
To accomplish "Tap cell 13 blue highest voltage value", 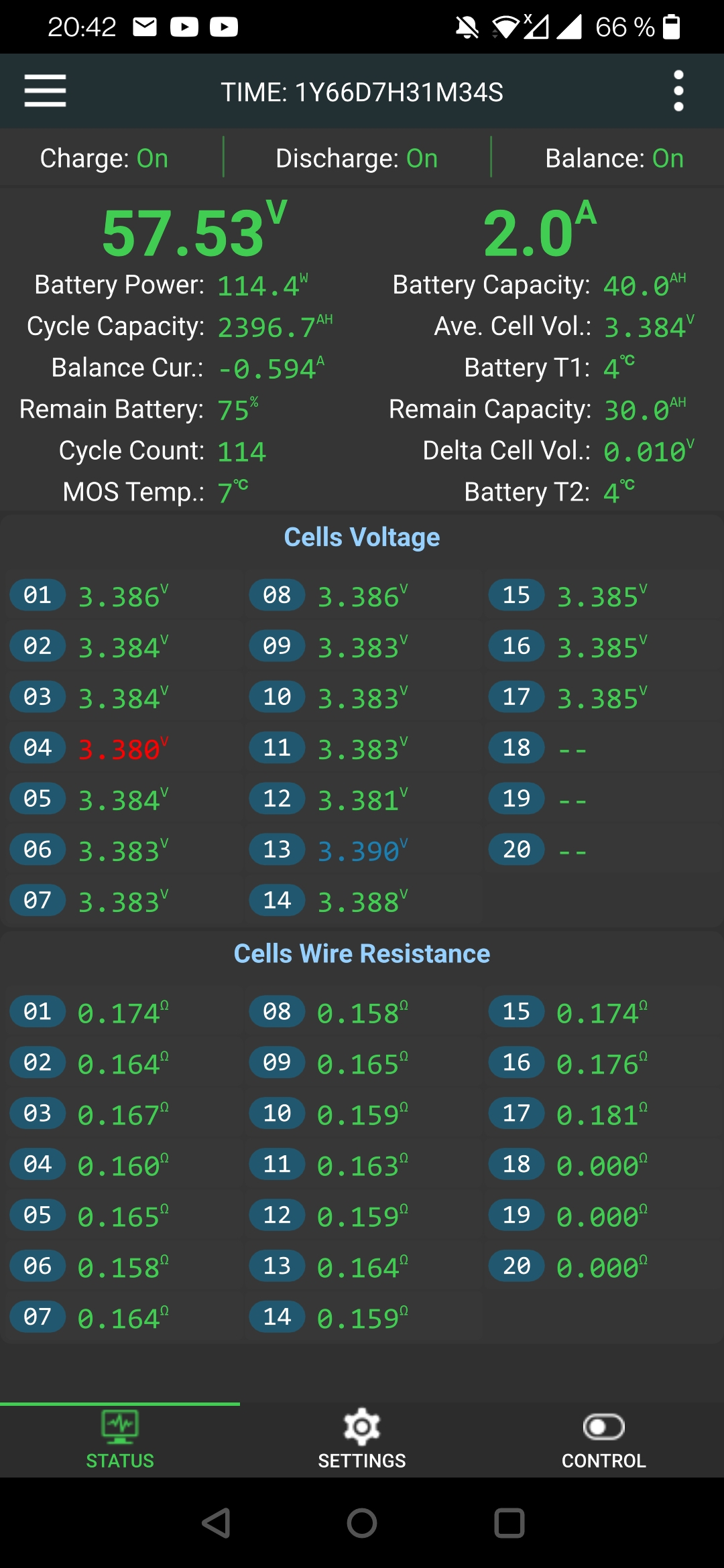I will 362,851.
